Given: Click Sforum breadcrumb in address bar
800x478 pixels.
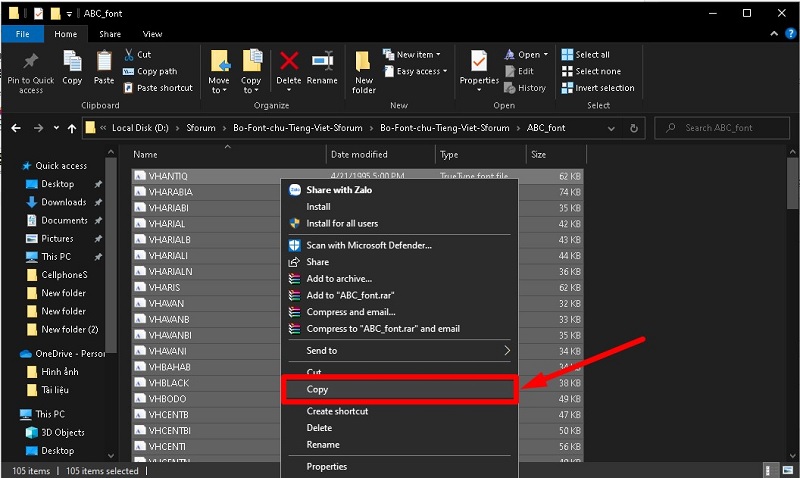Looking at the screenshot, I should (201, 128).
